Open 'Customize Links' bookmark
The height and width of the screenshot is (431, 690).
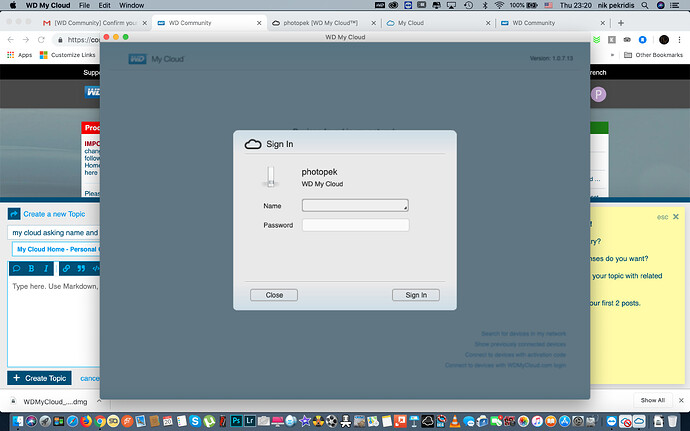click(x=67, y=55)
